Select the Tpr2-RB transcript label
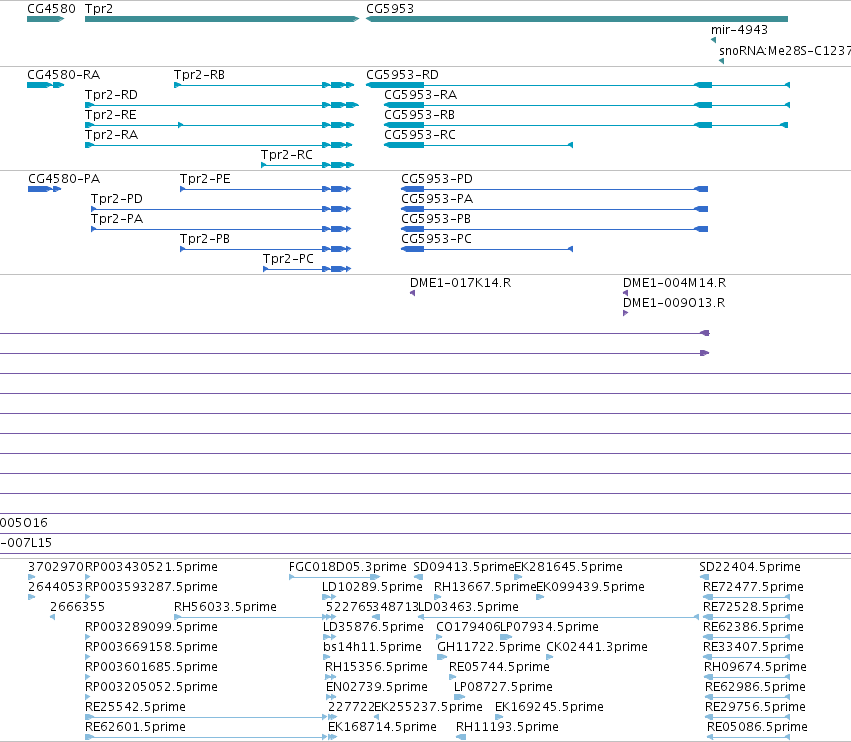 click(199, 75)
